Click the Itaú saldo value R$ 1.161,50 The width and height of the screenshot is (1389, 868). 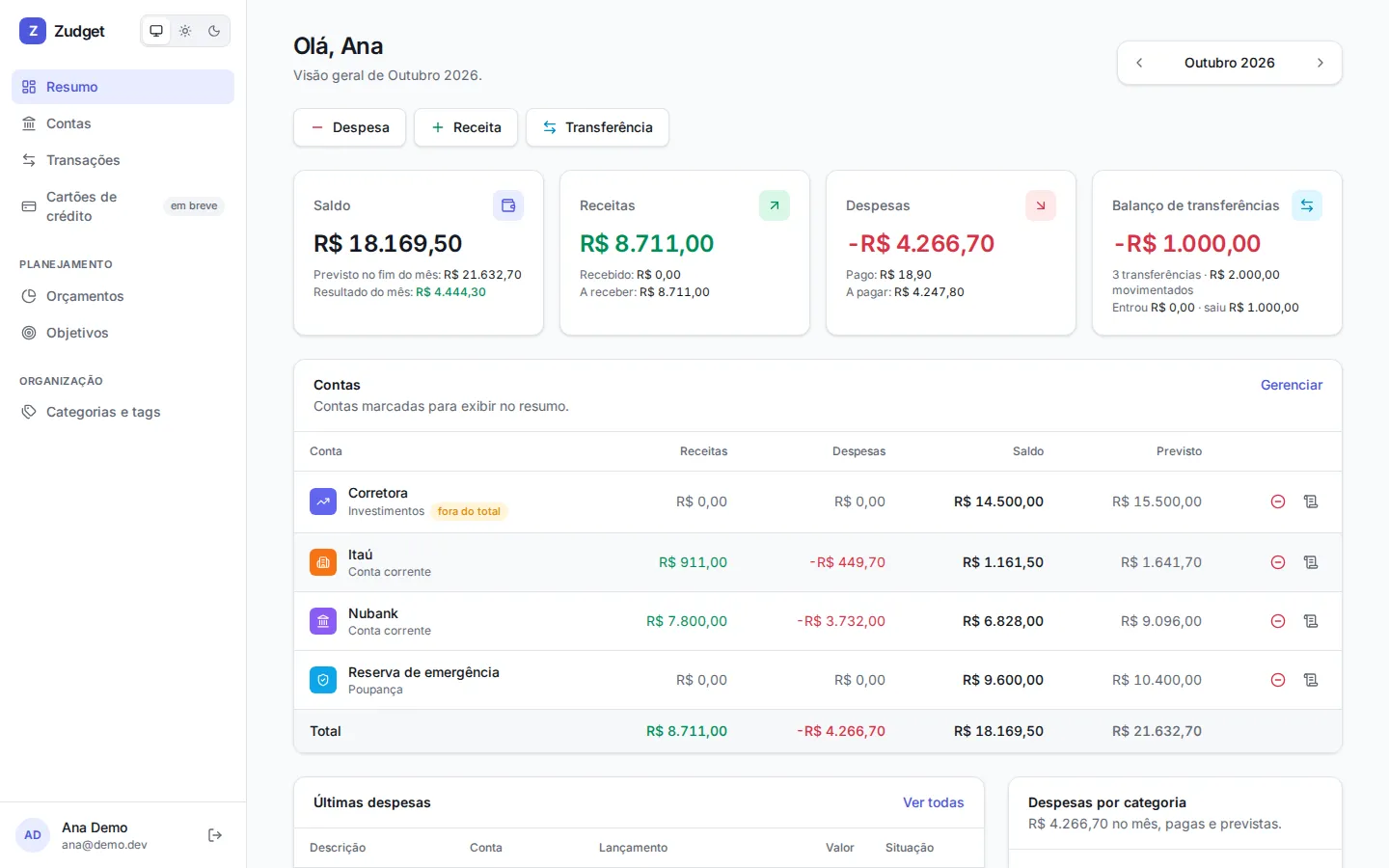1003,562
